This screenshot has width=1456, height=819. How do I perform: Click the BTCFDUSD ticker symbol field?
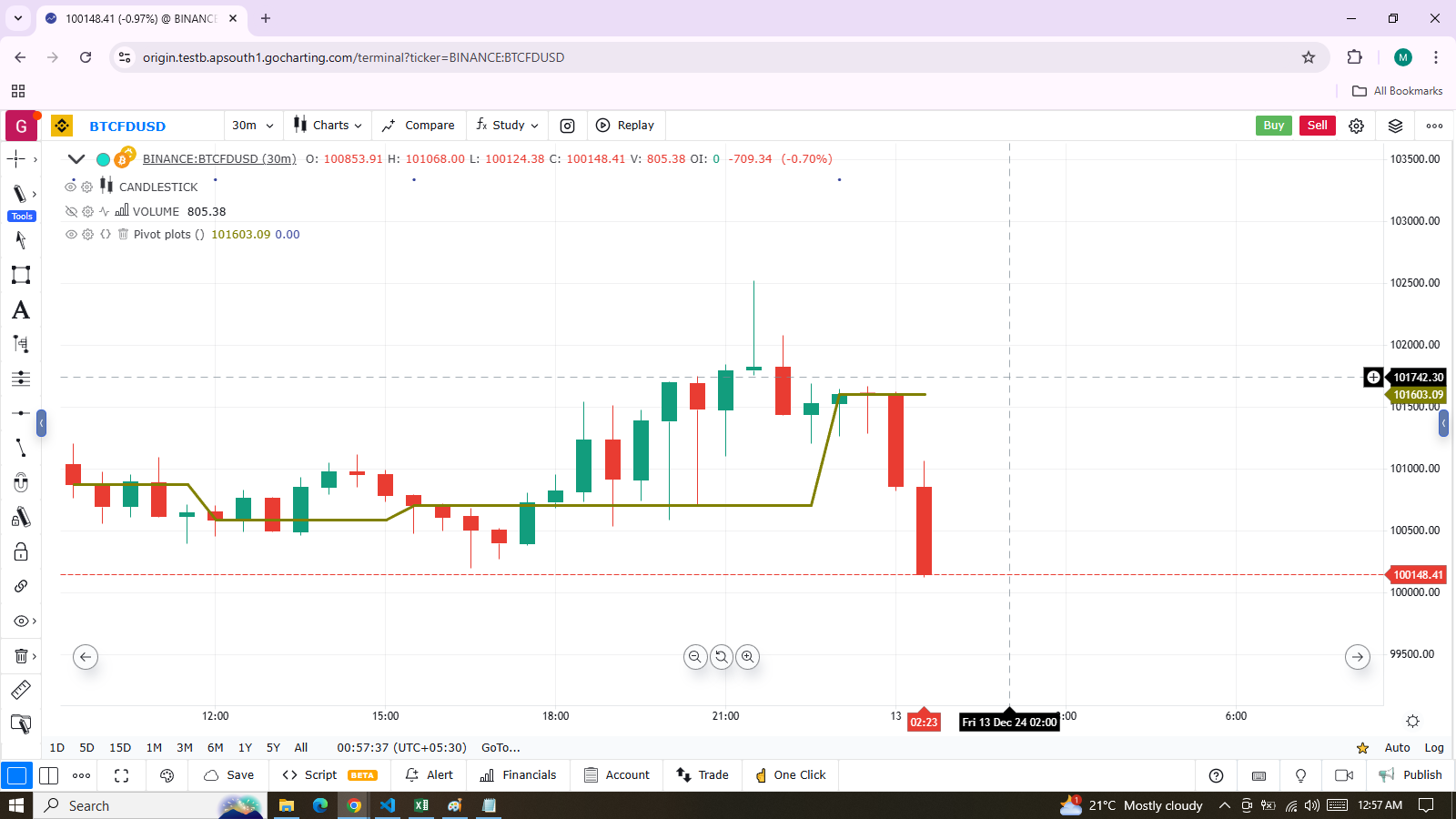point(127,126)
